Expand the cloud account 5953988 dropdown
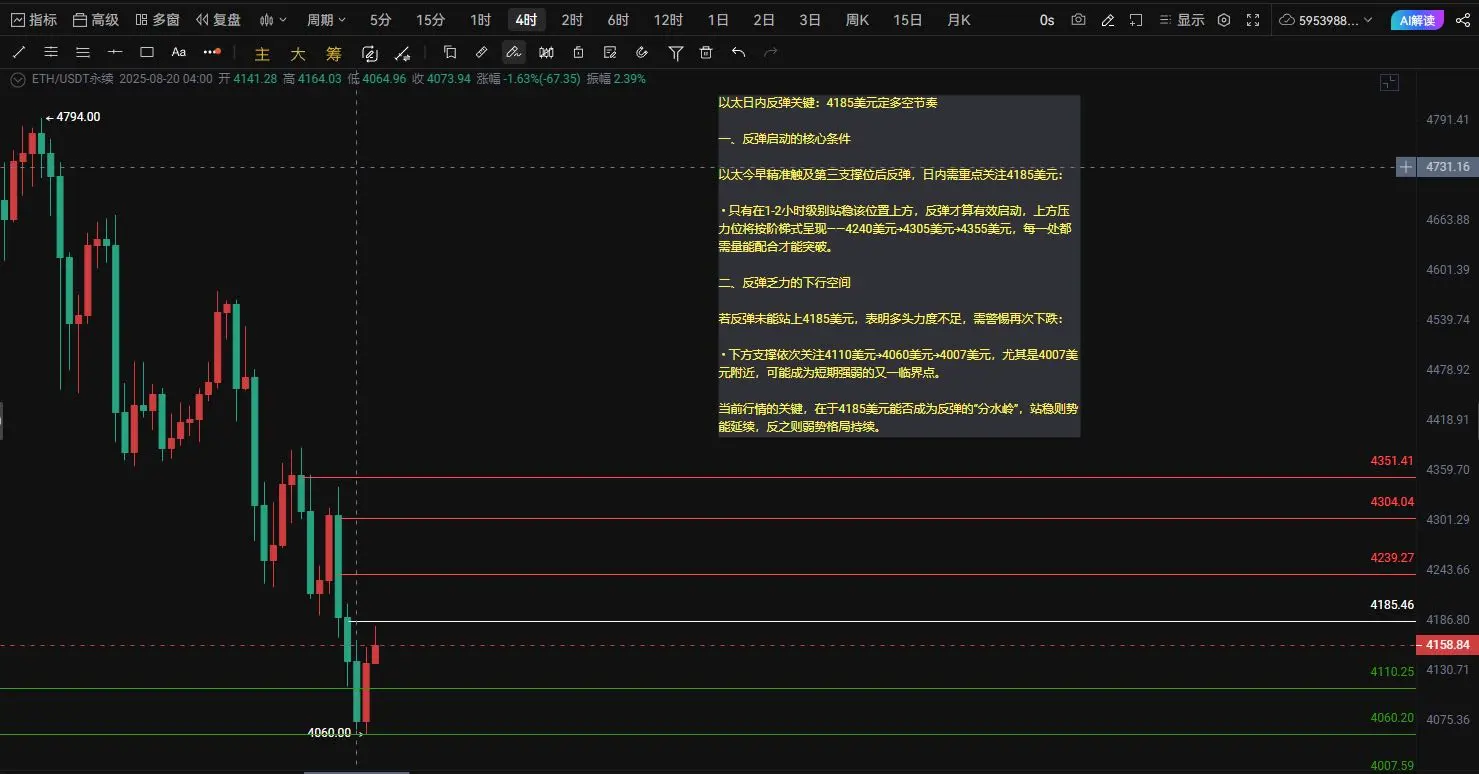The image size is (1479, 774). point(1326,19)
